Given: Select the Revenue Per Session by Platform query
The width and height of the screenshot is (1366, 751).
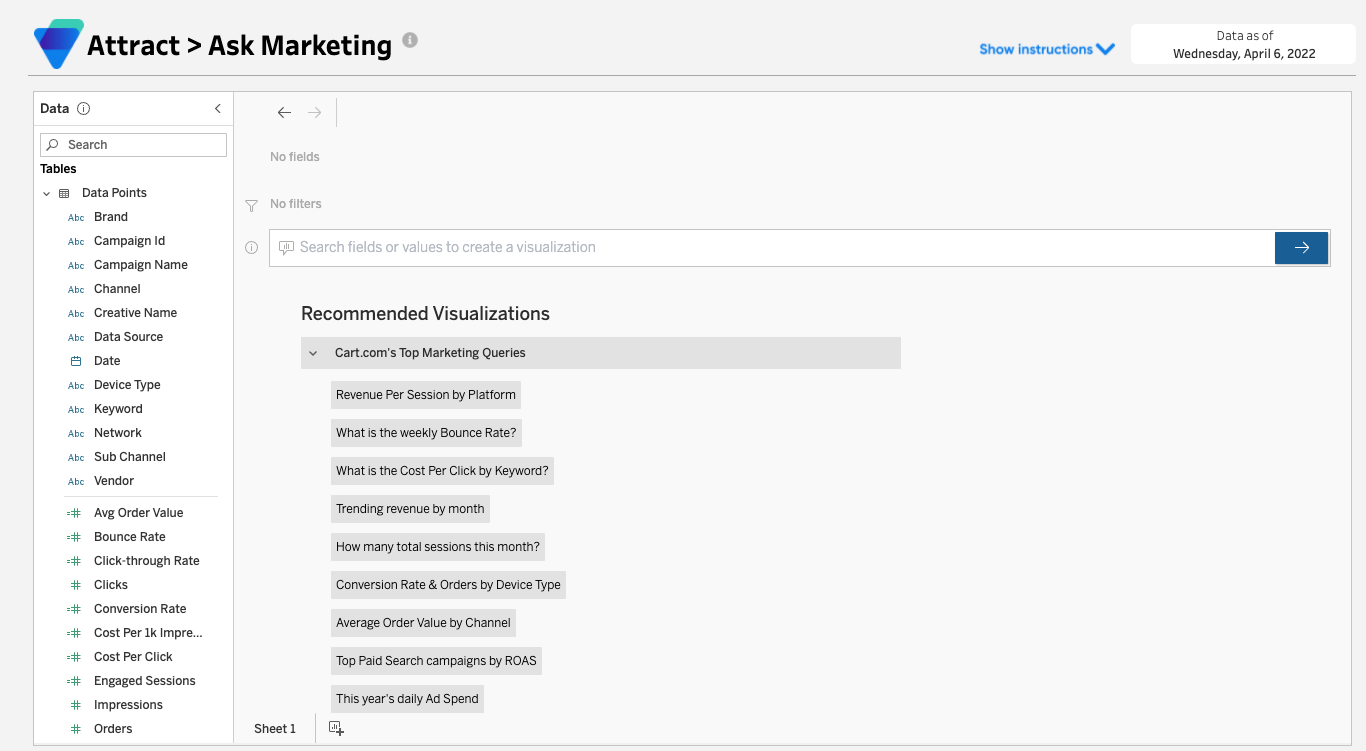Looking at the screenshot, I should point(425,394).
